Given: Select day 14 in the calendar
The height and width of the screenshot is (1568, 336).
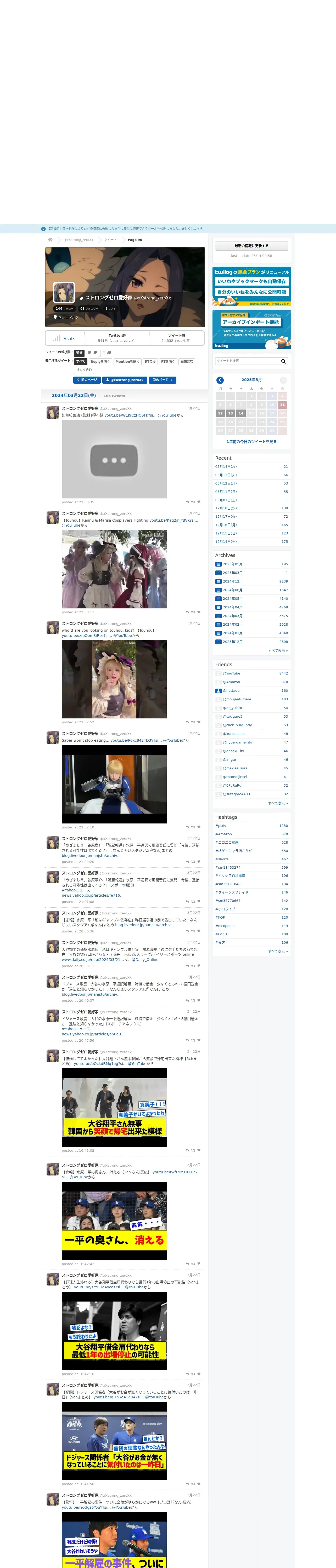Looking at the screenshot, I should pos(241,413).
